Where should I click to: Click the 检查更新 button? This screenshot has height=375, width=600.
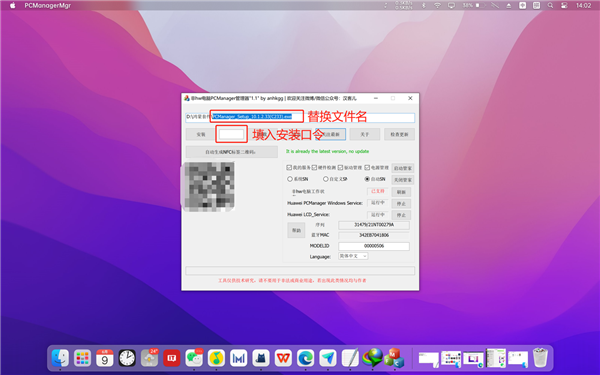coord(399,134)
